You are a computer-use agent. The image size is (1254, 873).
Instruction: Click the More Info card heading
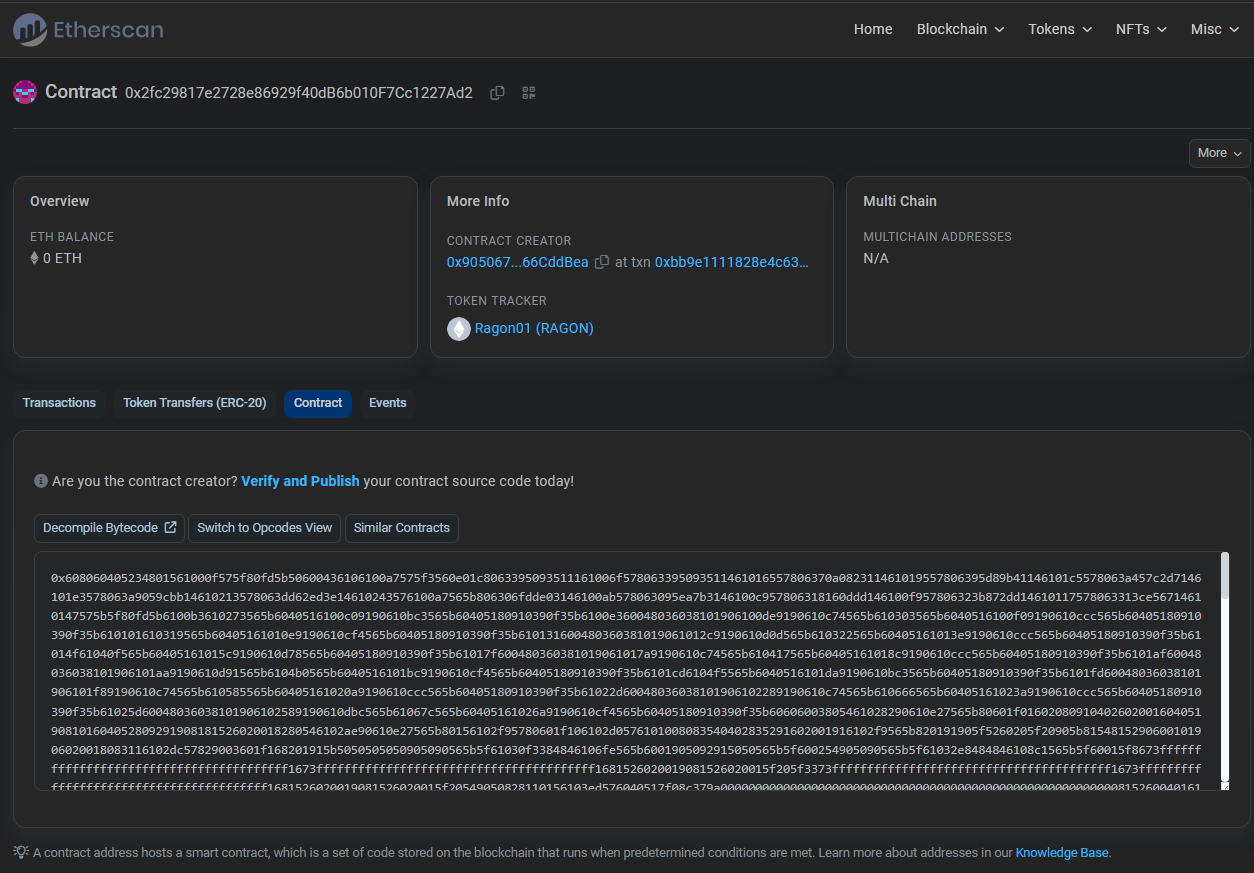click(478, 201)
